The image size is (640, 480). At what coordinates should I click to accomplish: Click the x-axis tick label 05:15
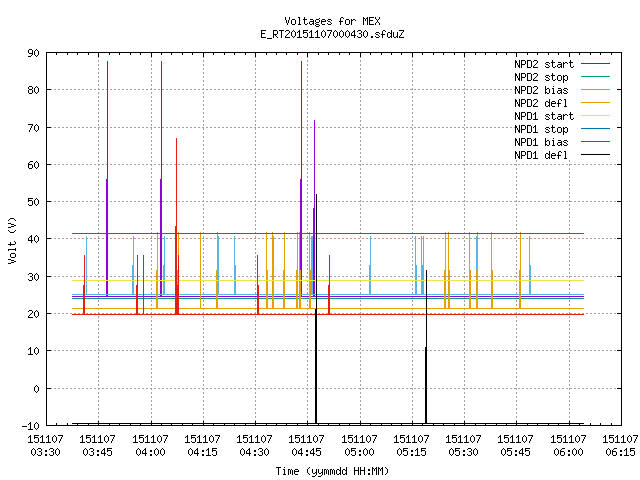[x=411, y=452]
